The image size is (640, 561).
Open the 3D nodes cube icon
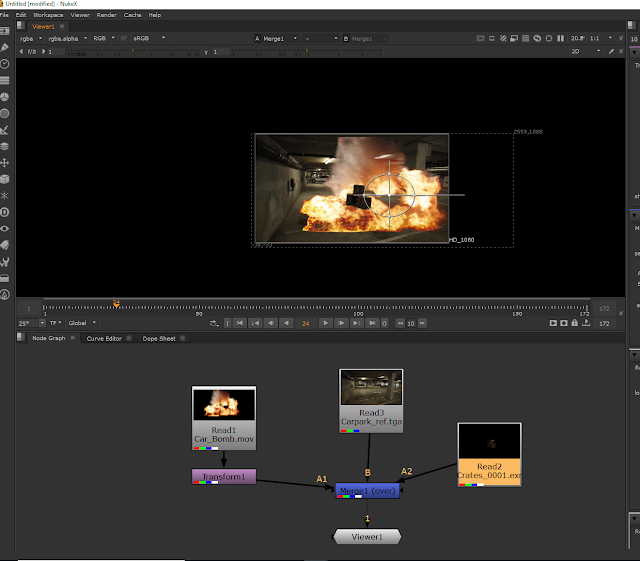[5, 178]
